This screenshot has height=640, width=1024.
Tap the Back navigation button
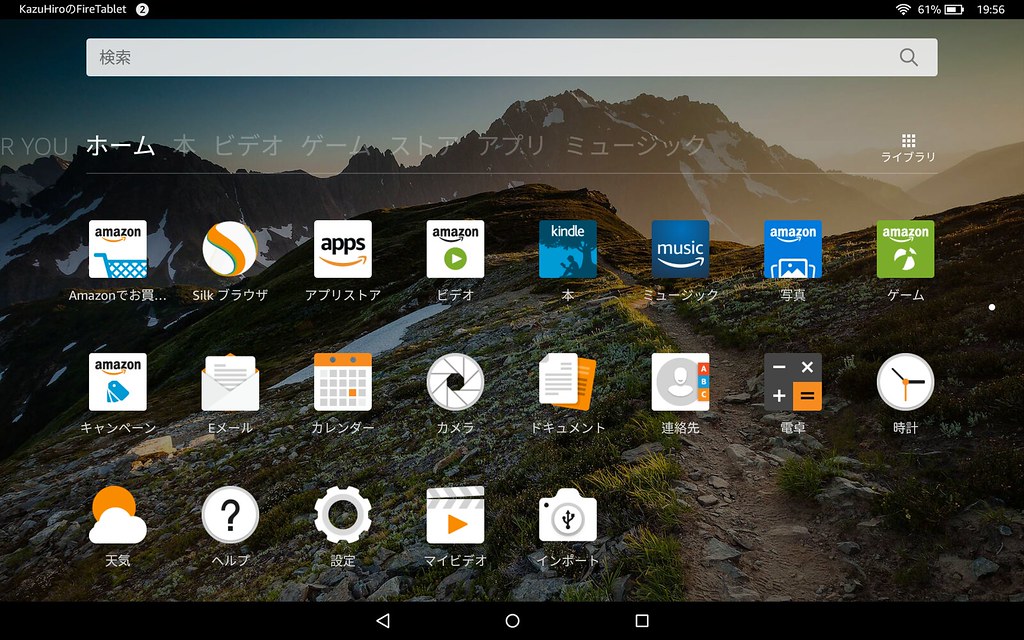point(383,620)
